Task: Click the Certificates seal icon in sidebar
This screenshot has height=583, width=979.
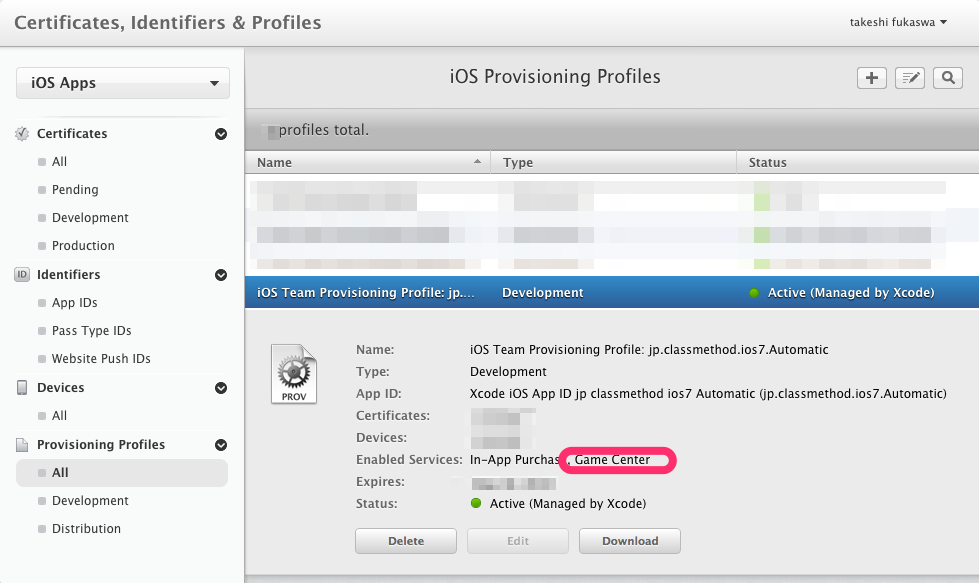Action: click(x=22, y=133)
